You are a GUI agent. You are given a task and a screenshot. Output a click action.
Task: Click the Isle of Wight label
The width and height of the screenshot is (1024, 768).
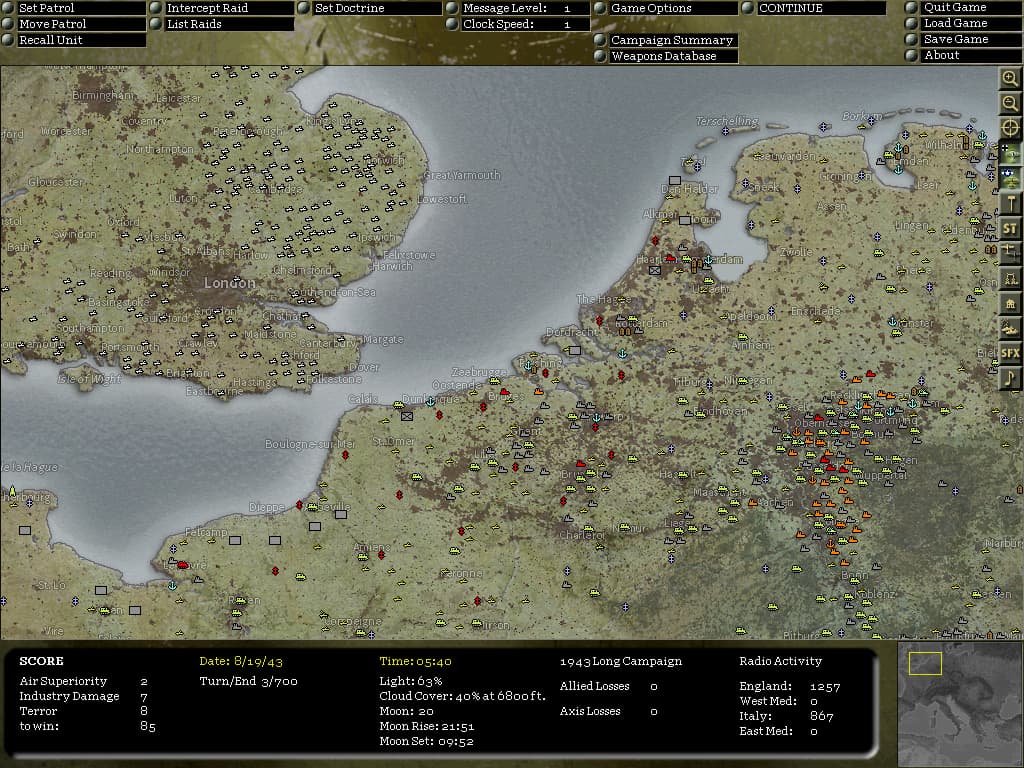tap(89, 378)
